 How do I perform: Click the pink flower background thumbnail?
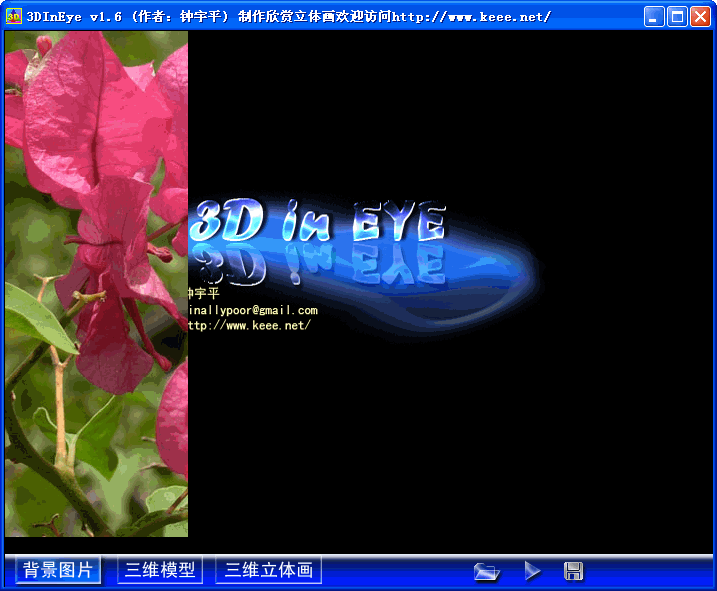[x=96, y=284]
